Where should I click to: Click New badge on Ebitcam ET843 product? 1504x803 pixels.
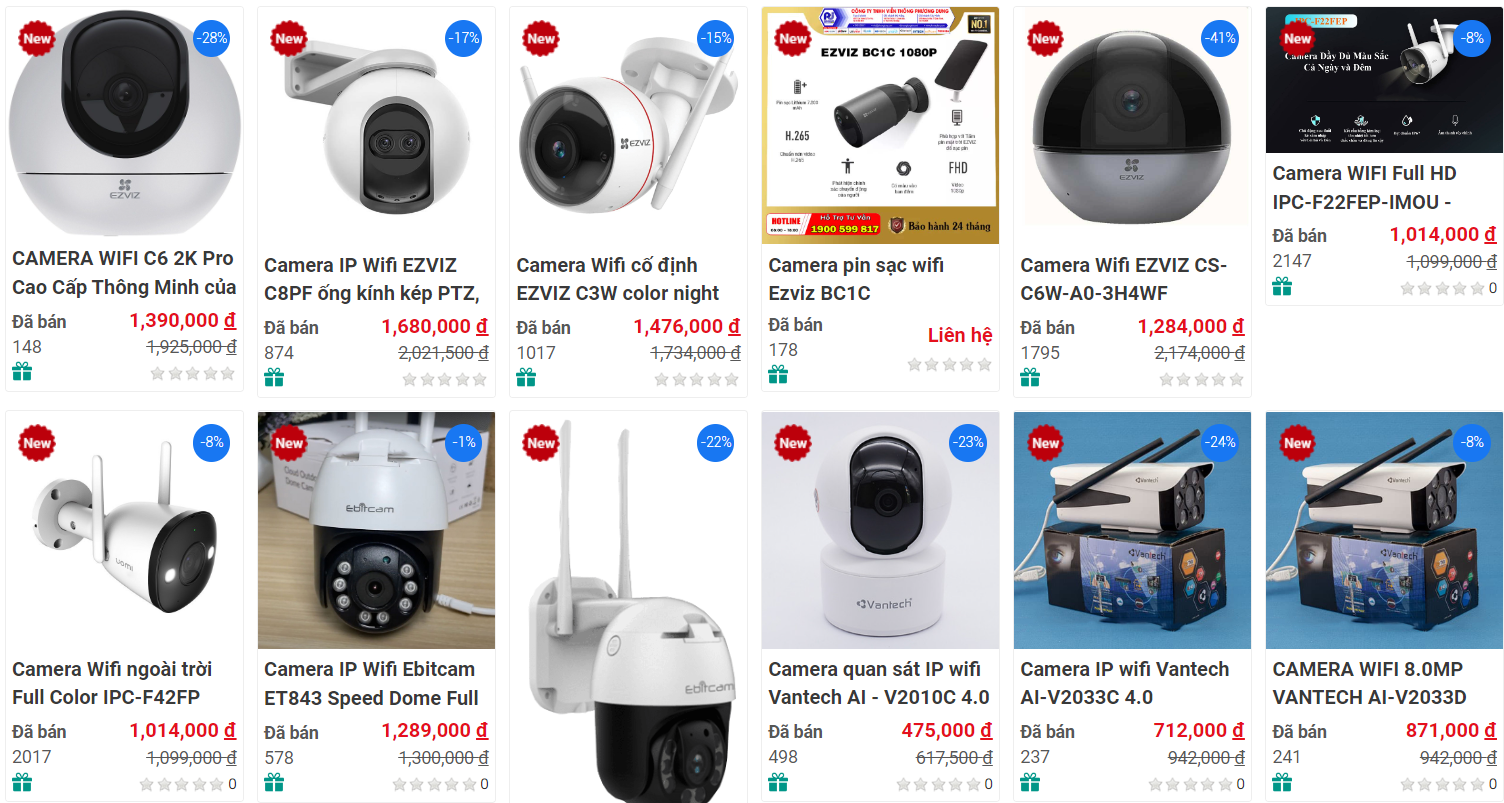pyautogui.click(x=289, y=443)
